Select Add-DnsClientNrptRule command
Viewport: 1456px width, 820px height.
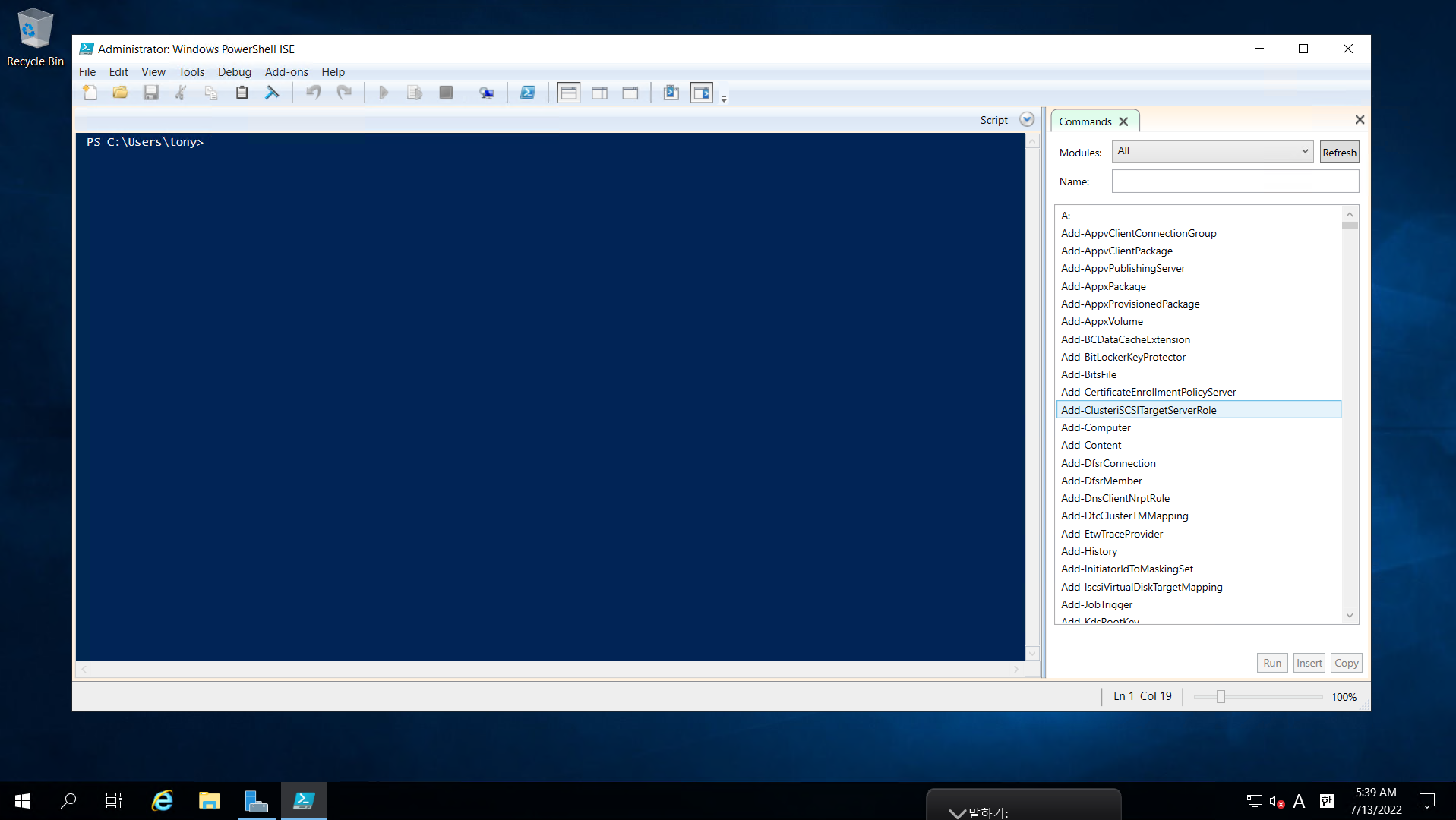click(1199, 498)
